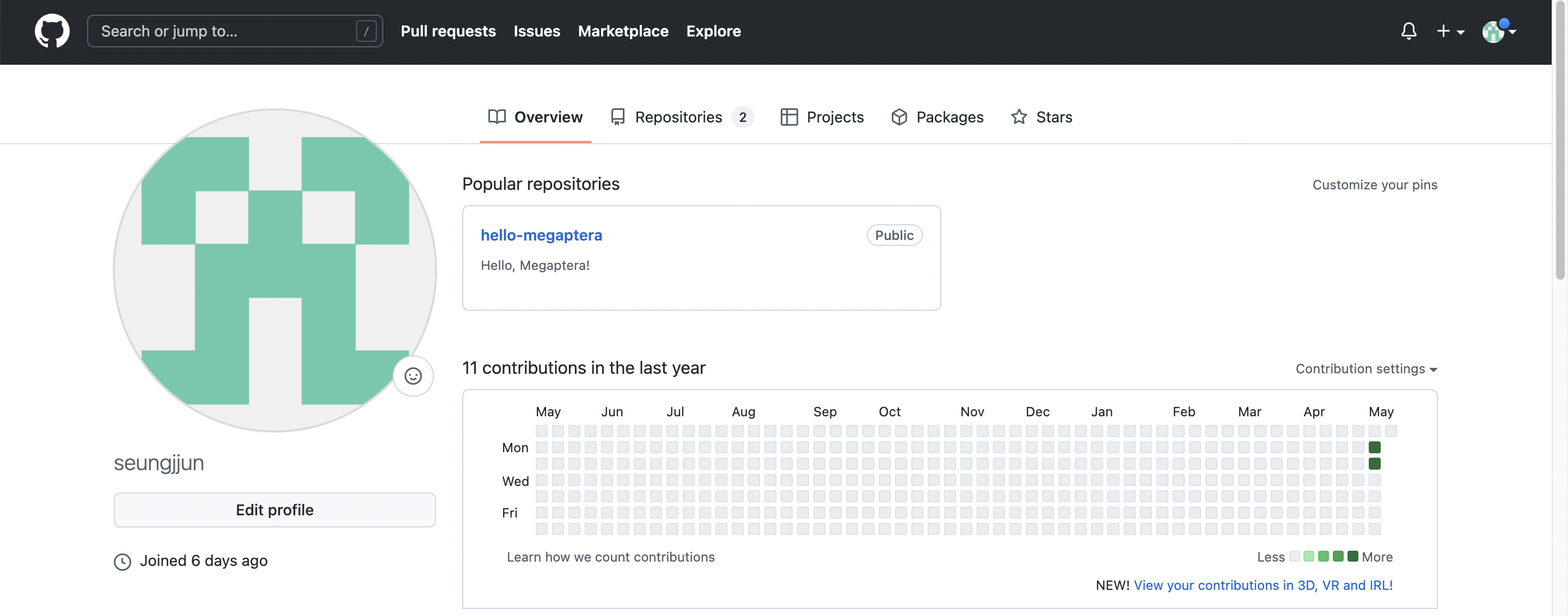Click the Edit profile button

click(x=274, y=509)
